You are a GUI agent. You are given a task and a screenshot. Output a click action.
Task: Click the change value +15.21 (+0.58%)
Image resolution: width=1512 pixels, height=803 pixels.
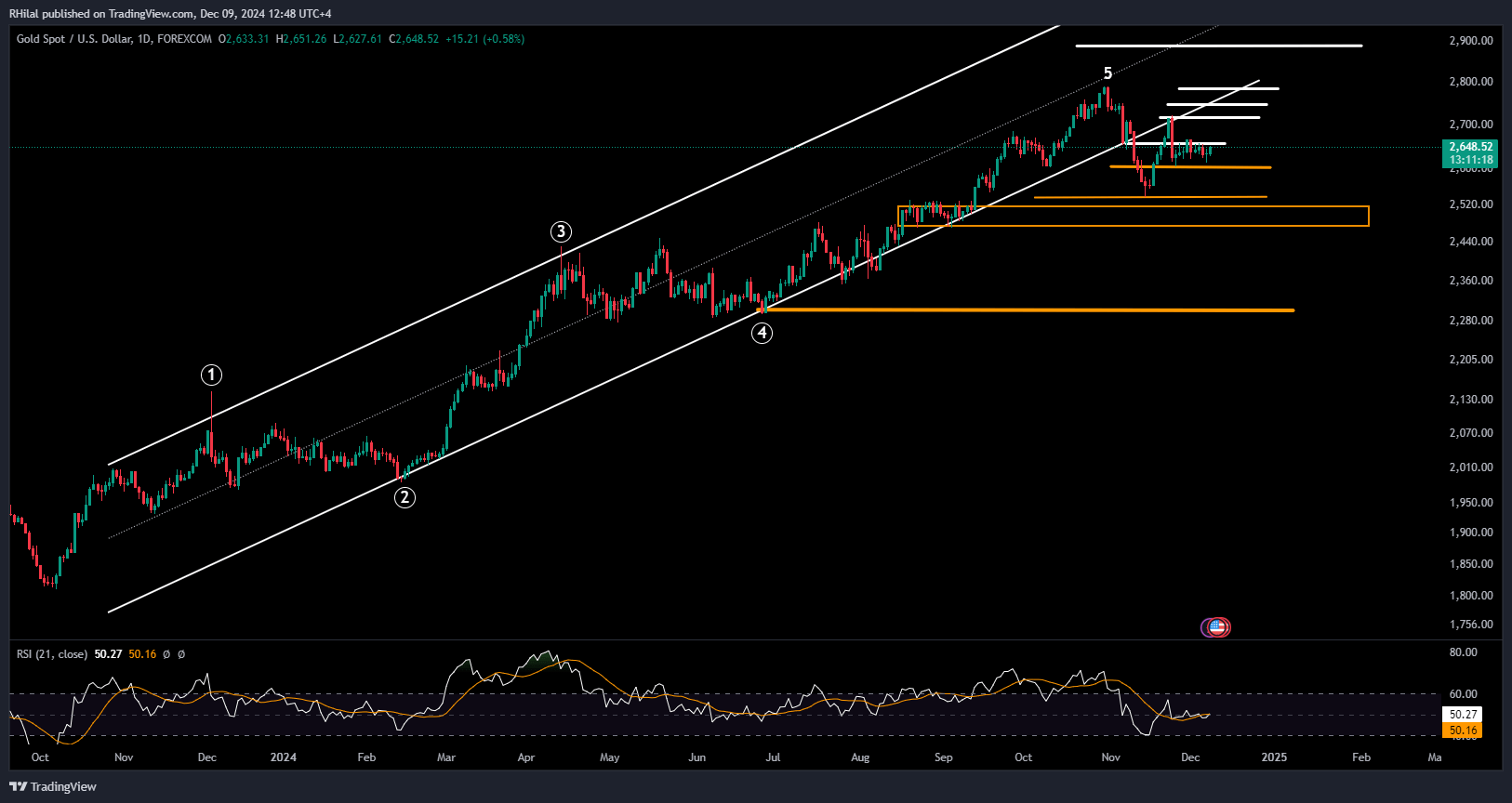coord(485,39)
